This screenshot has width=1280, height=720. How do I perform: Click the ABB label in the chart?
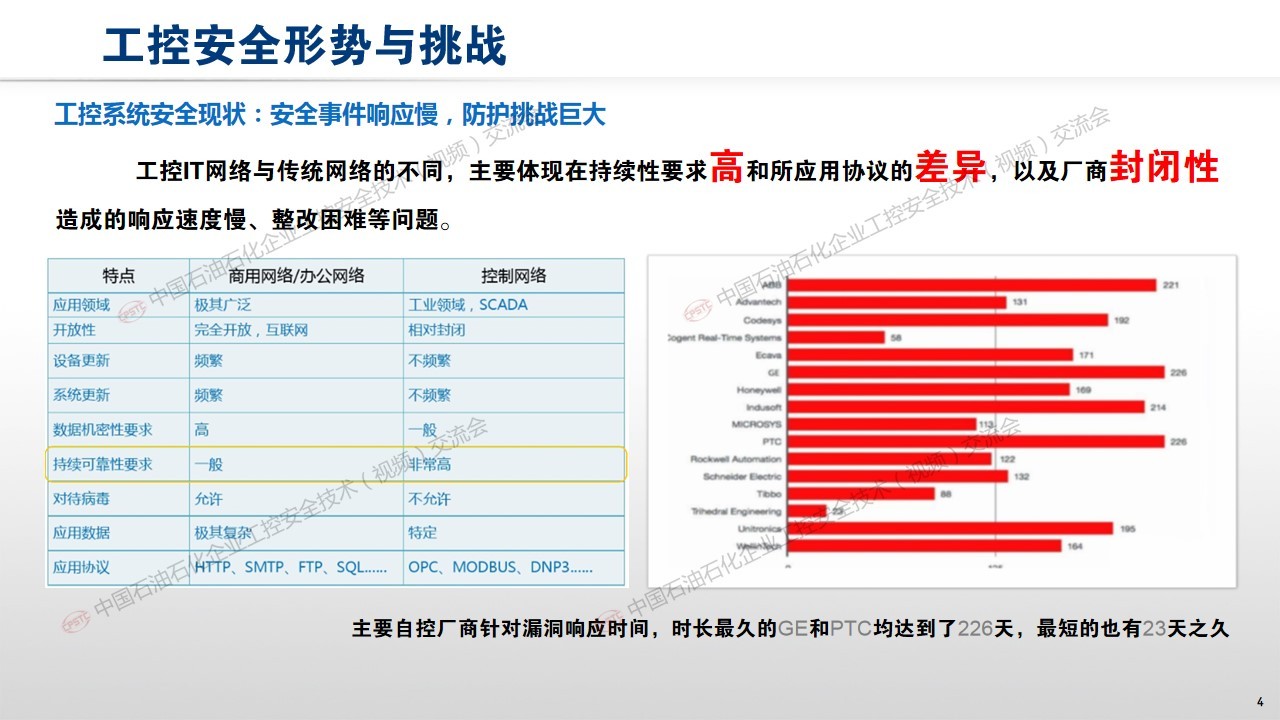point(771,285)
